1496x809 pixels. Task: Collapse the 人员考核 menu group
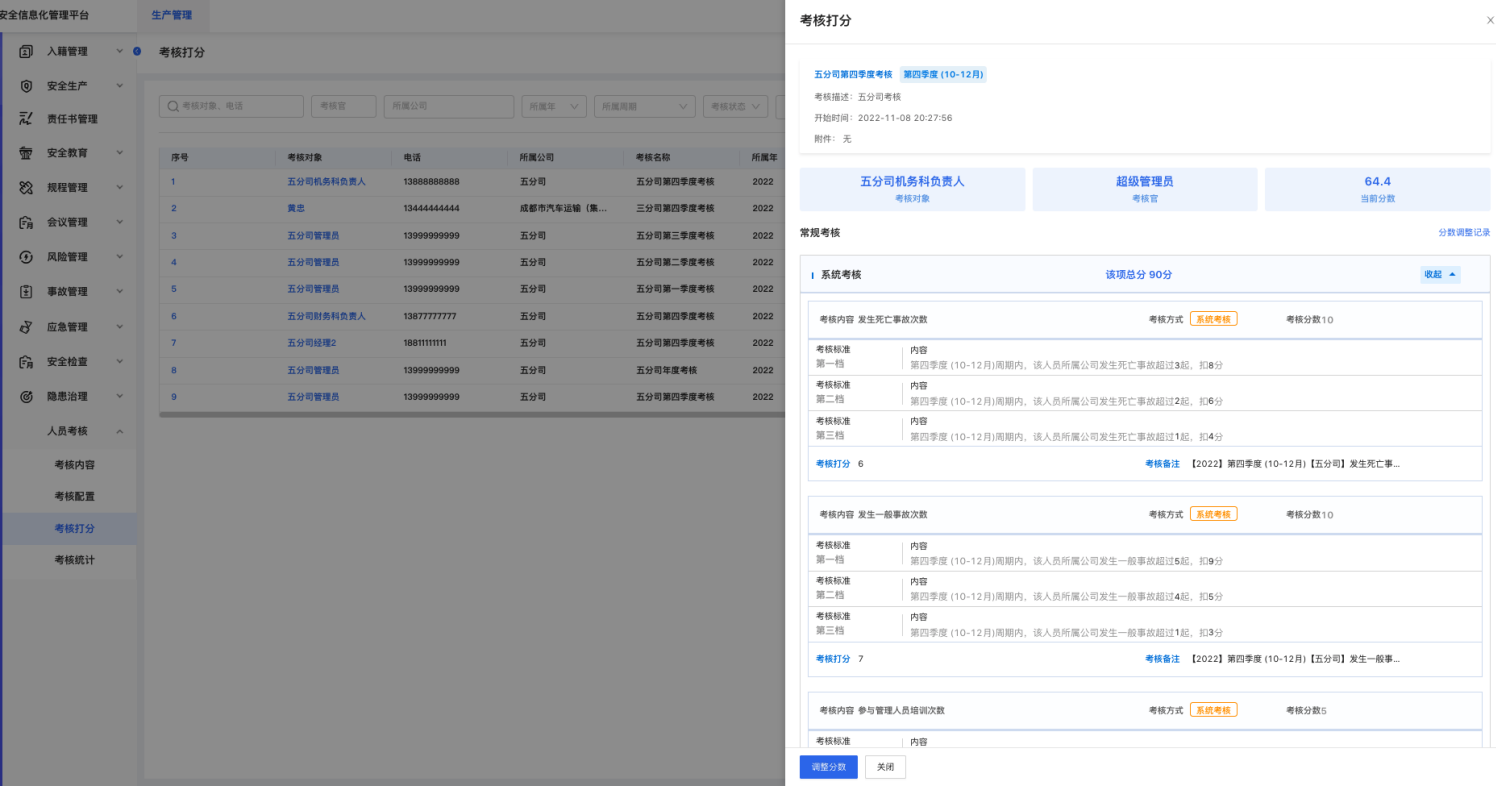point(119,431)
